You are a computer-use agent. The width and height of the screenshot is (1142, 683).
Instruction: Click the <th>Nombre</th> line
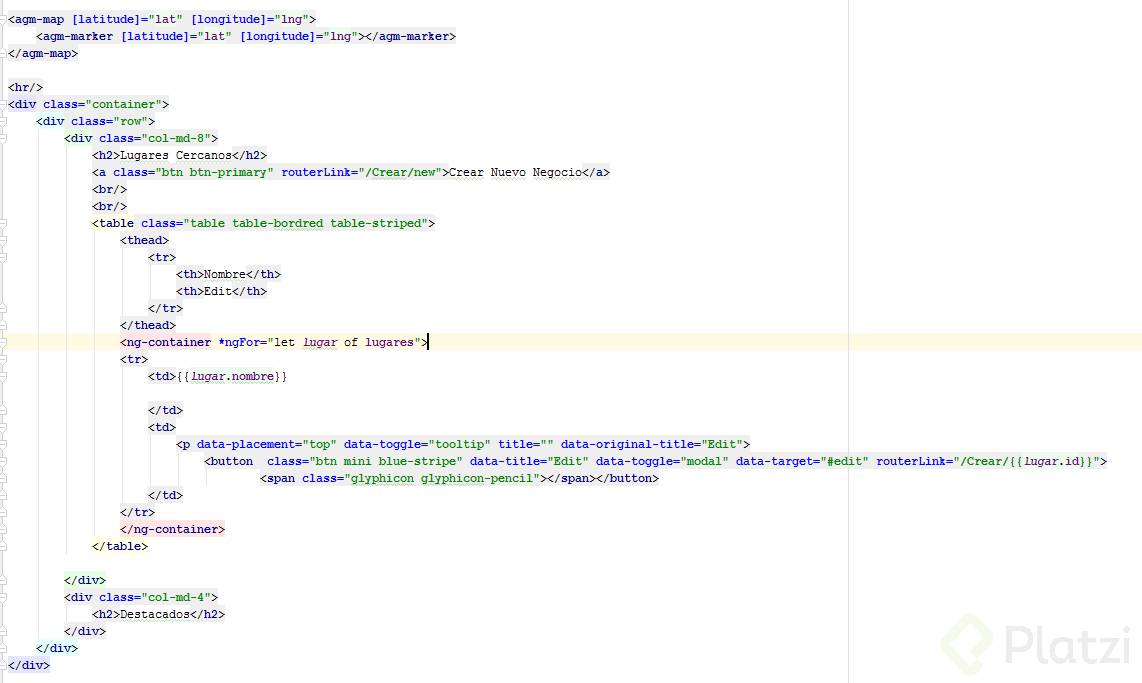228,275
